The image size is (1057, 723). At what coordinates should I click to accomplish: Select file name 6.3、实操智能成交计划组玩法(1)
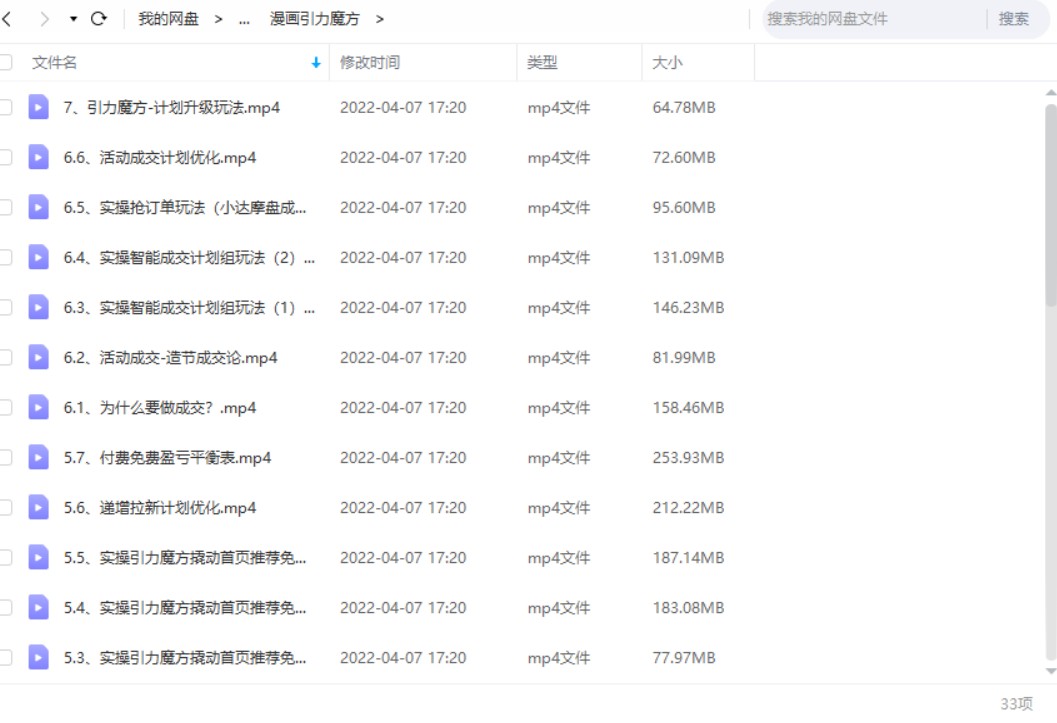point(189,307)
